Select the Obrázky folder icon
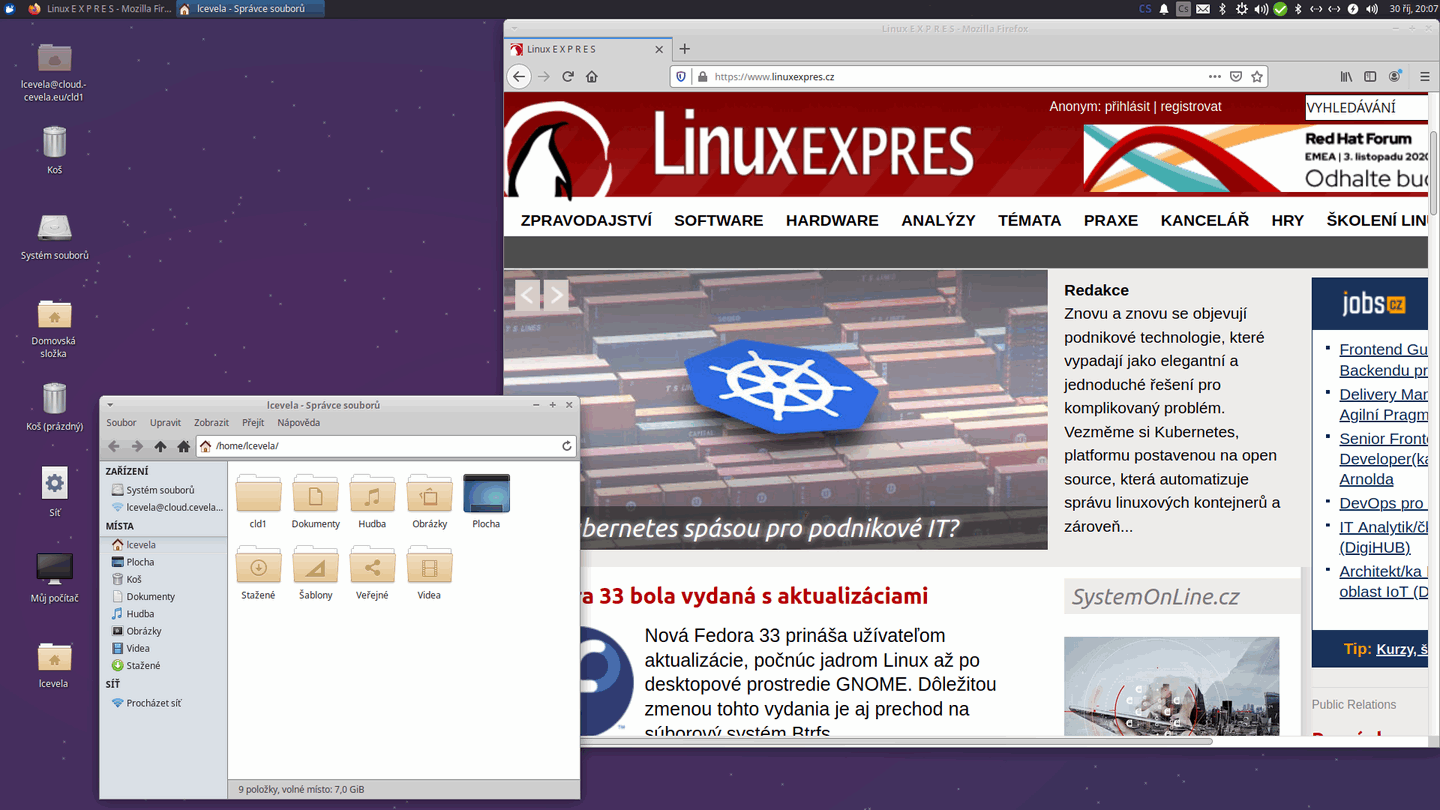This screenshot has height=810, width=1440. 429,494
